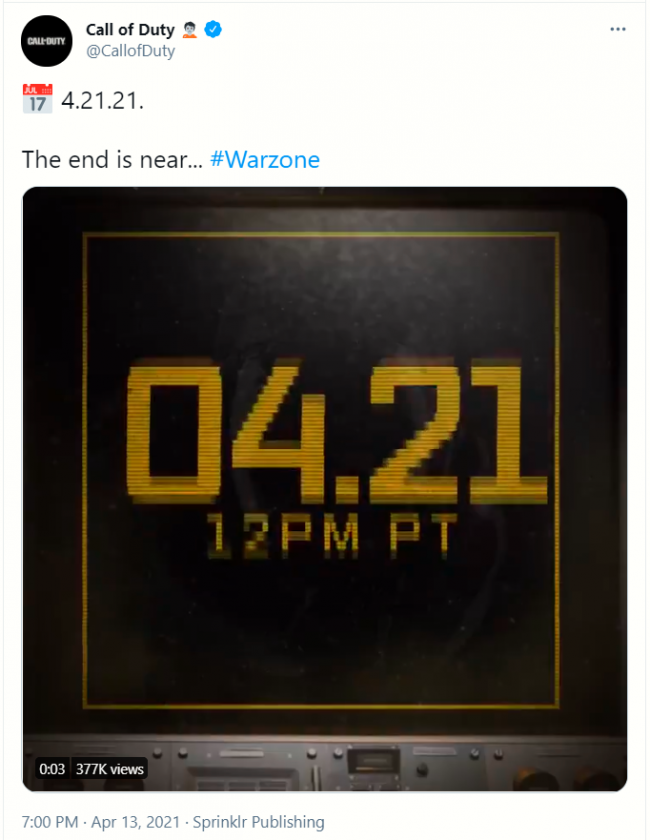Image resolution: width=650 pixels, height=840 pixels.
Task: Click the CALL·OF·DUTY logo inside the avatar
Action: click(x=46, y=40)
